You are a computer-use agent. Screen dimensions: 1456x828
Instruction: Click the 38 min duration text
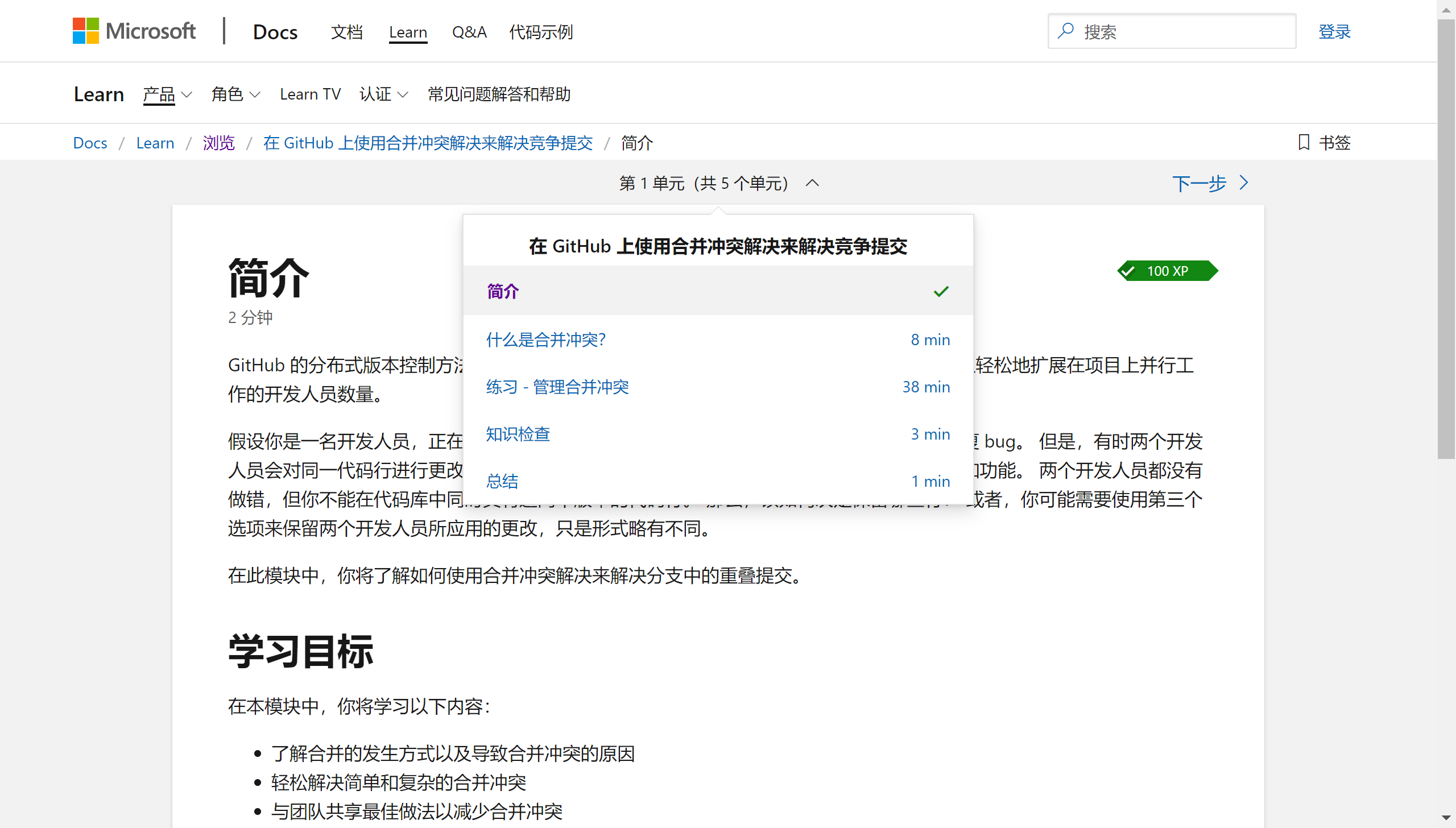(x=926, y=387)
